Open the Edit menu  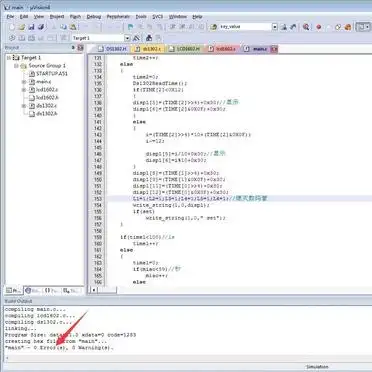click(24, 16)
